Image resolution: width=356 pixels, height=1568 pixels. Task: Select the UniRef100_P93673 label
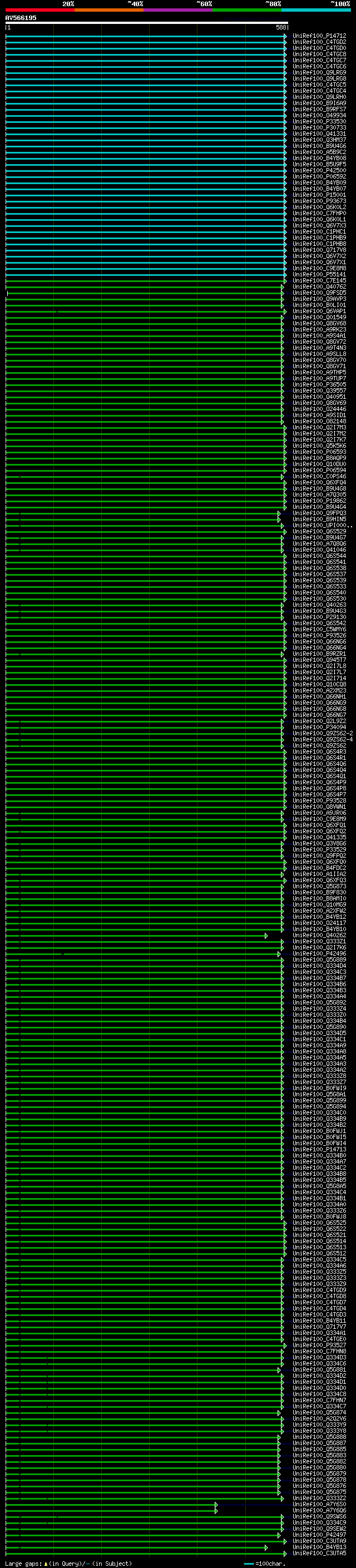click(x=319, y=201)
